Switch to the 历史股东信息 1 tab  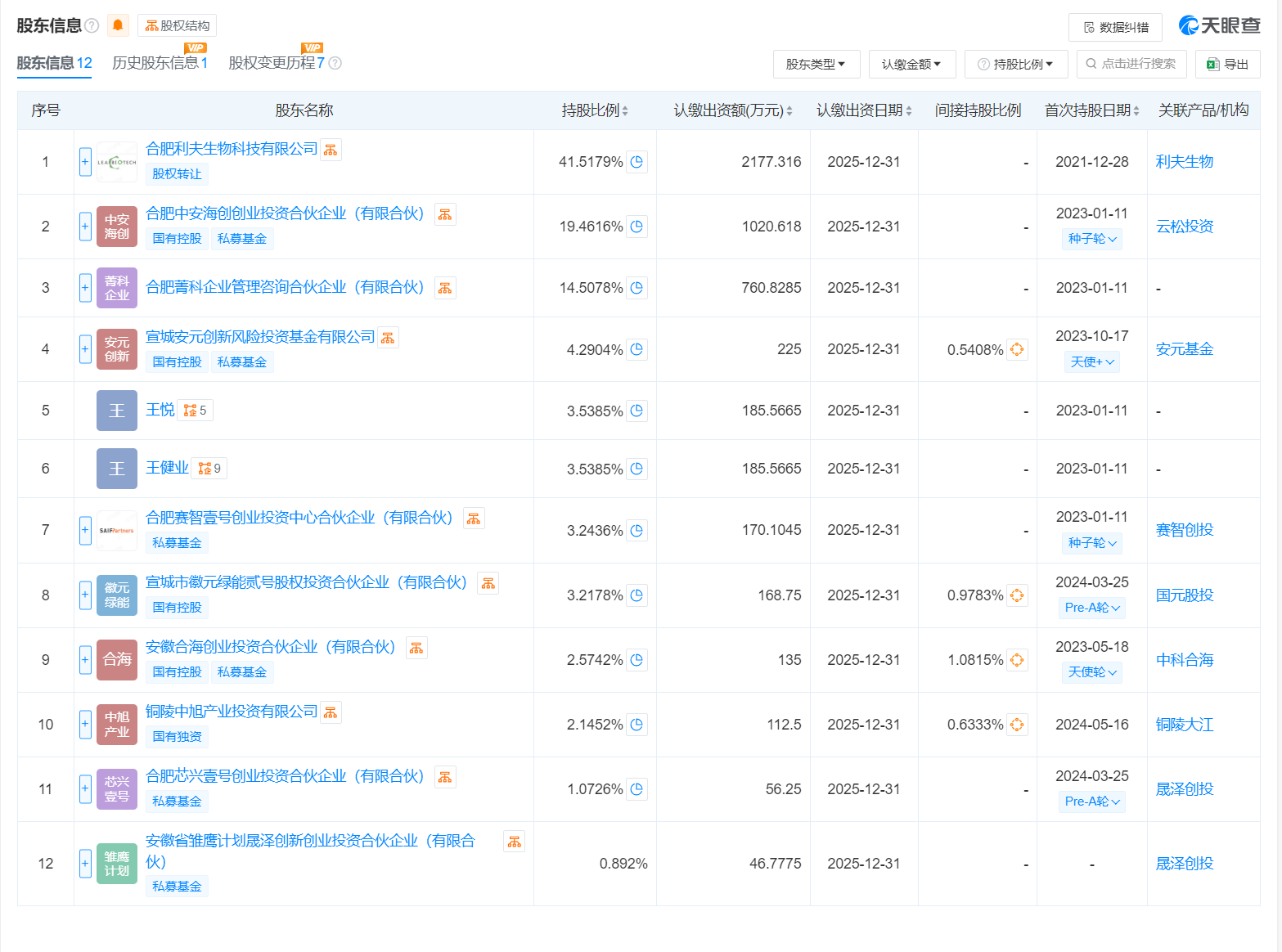(160, 63)
